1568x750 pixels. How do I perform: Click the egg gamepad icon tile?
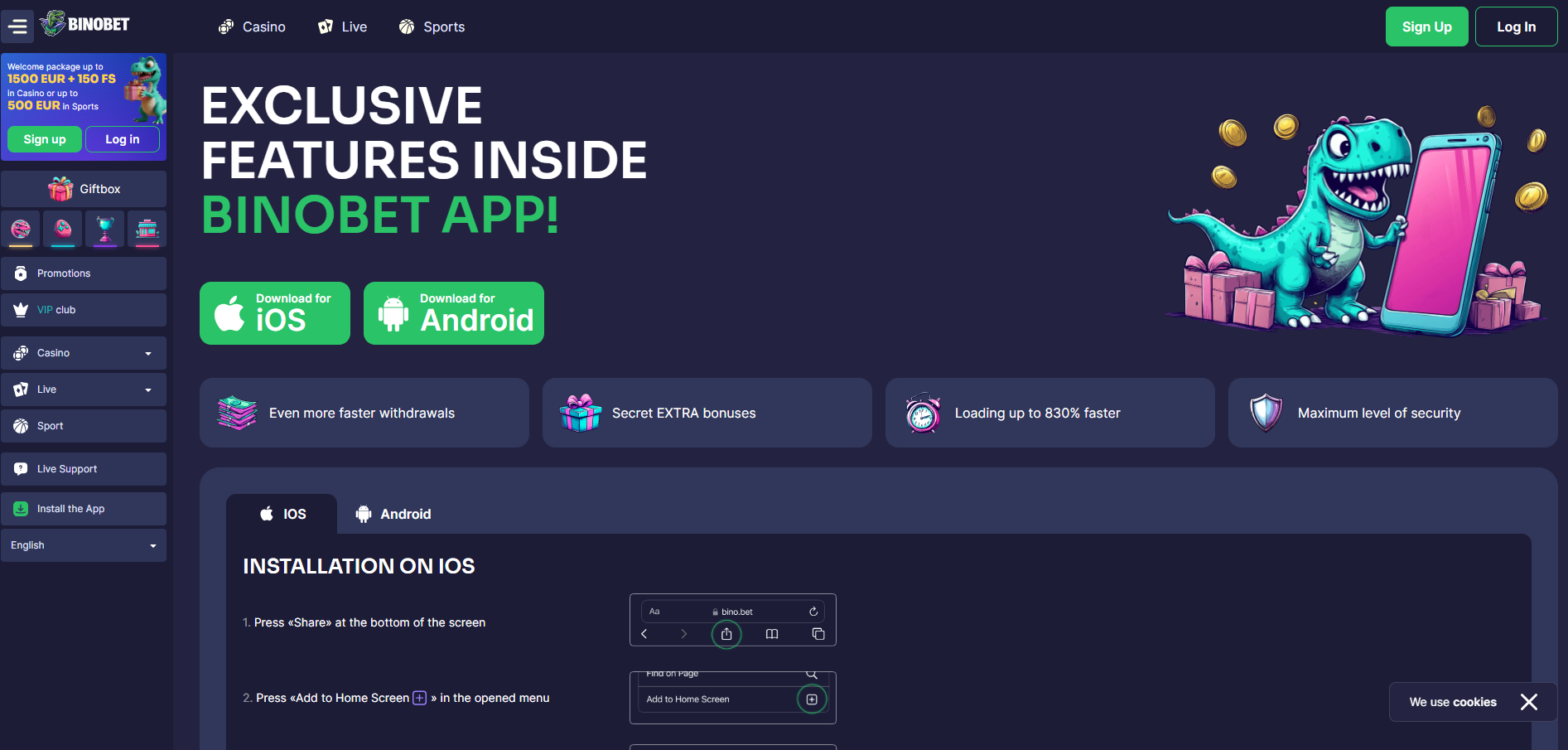[x=63, y=229]
